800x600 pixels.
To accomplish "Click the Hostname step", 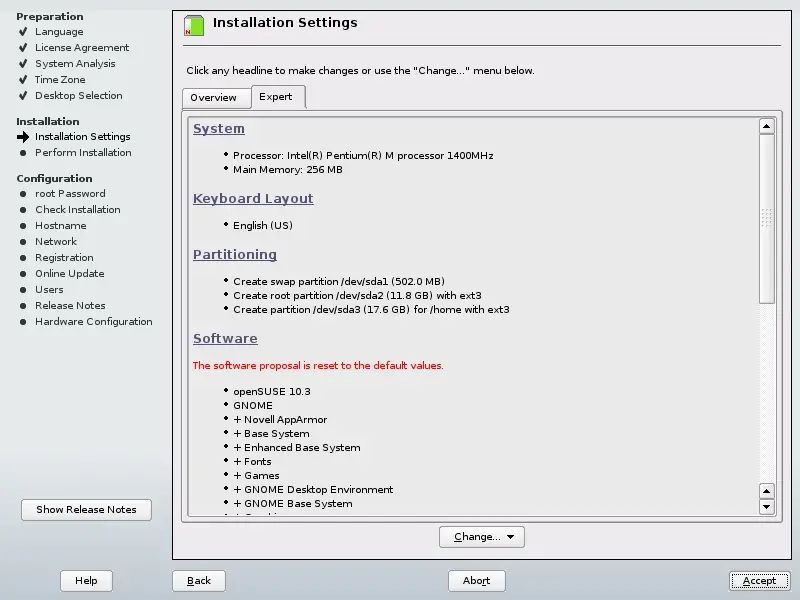I will click(61, 226).
